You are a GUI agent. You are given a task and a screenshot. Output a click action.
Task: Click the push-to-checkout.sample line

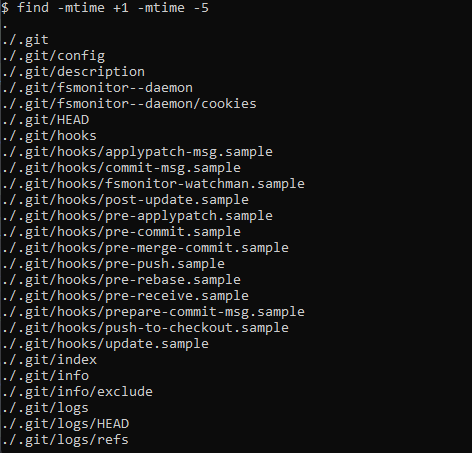point(145,328)
